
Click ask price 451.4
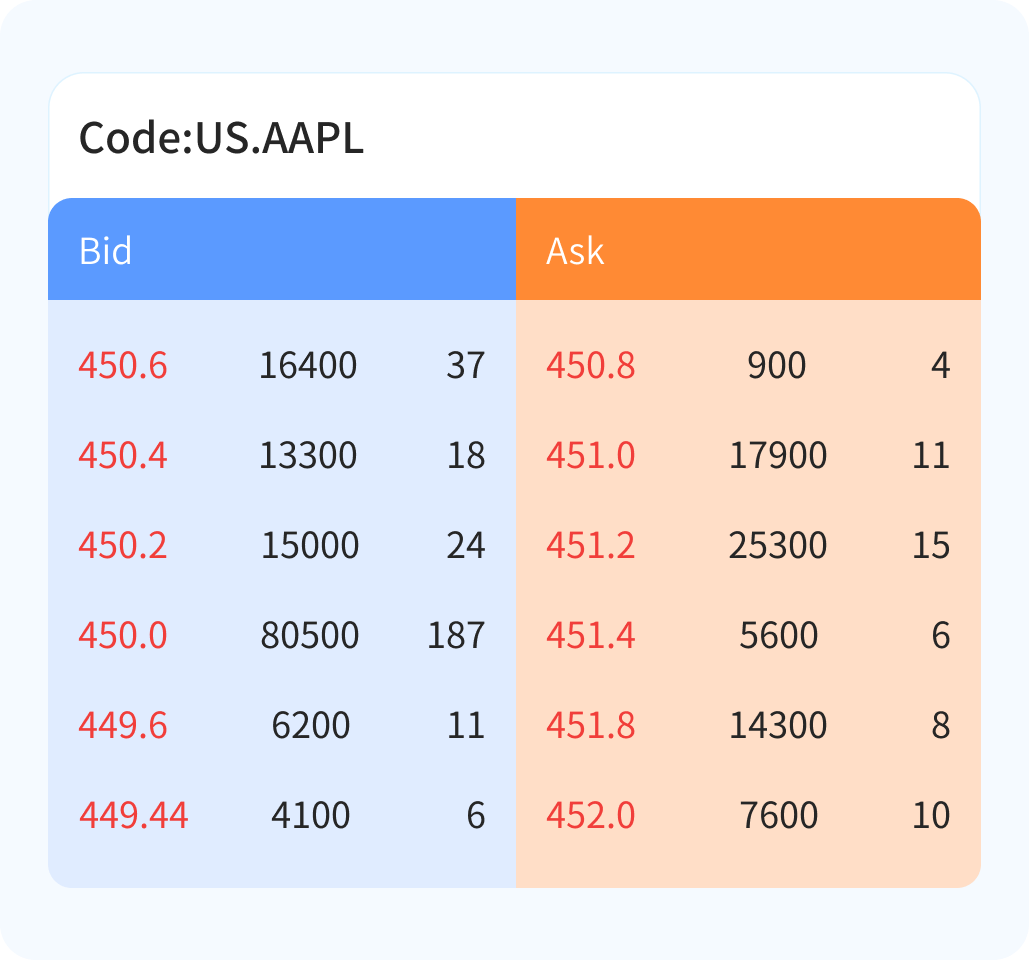(x=590, y=636)
